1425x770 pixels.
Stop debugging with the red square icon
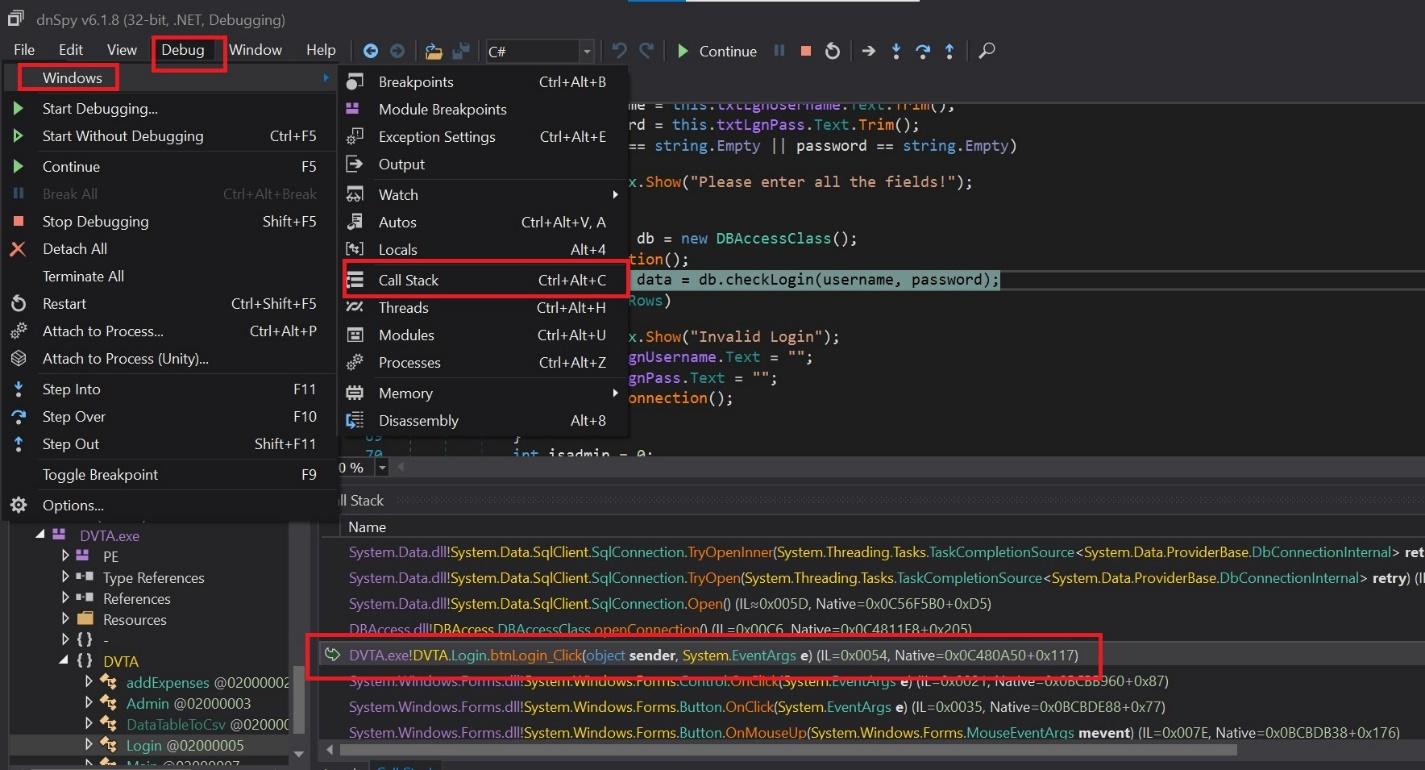[804, 50]
